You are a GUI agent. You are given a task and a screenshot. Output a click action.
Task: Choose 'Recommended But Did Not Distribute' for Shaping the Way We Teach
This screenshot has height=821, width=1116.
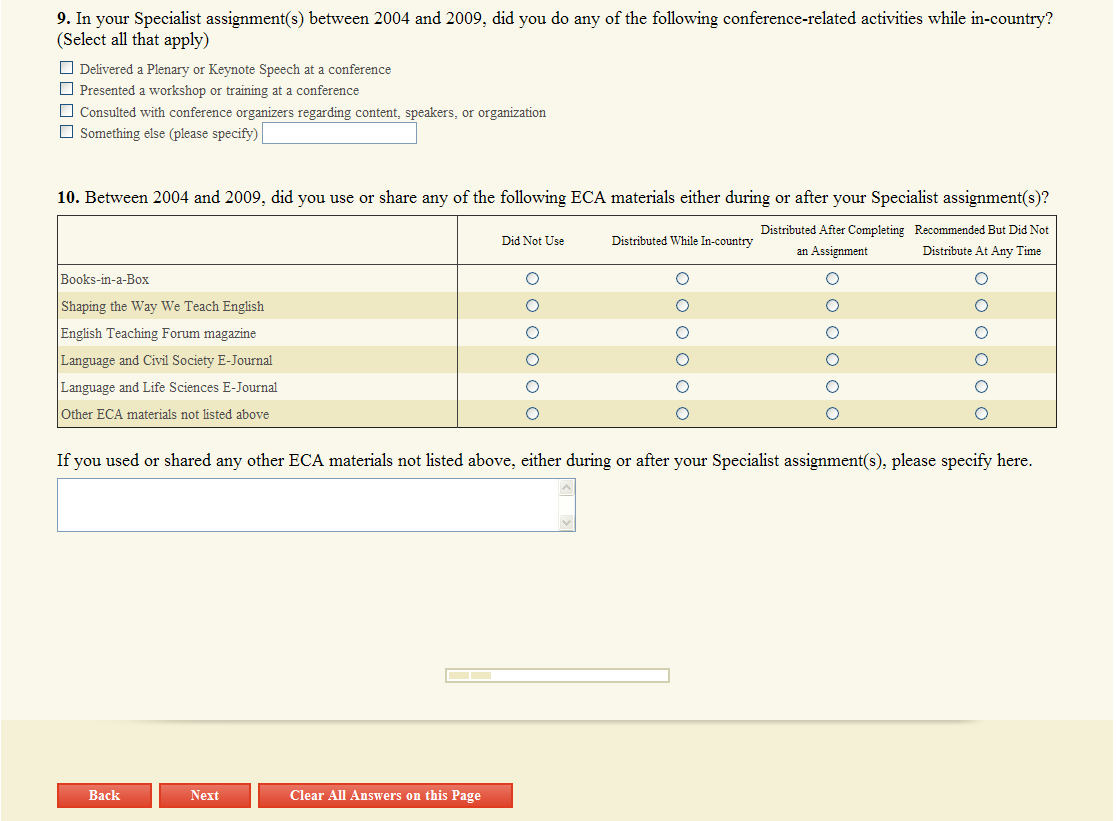pyautogui.click(x=981, y=306)
